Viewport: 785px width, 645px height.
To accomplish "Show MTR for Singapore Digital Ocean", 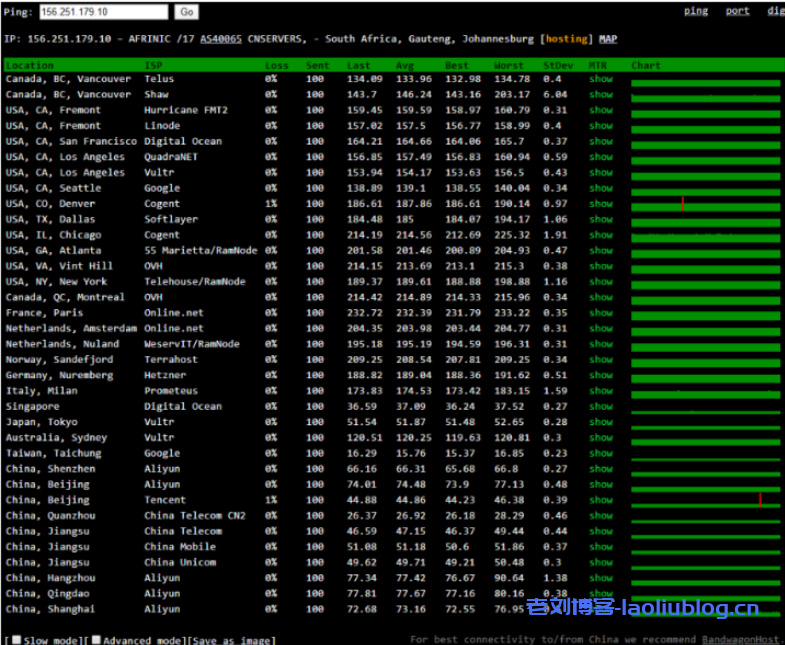I will [x=600, y=407].
